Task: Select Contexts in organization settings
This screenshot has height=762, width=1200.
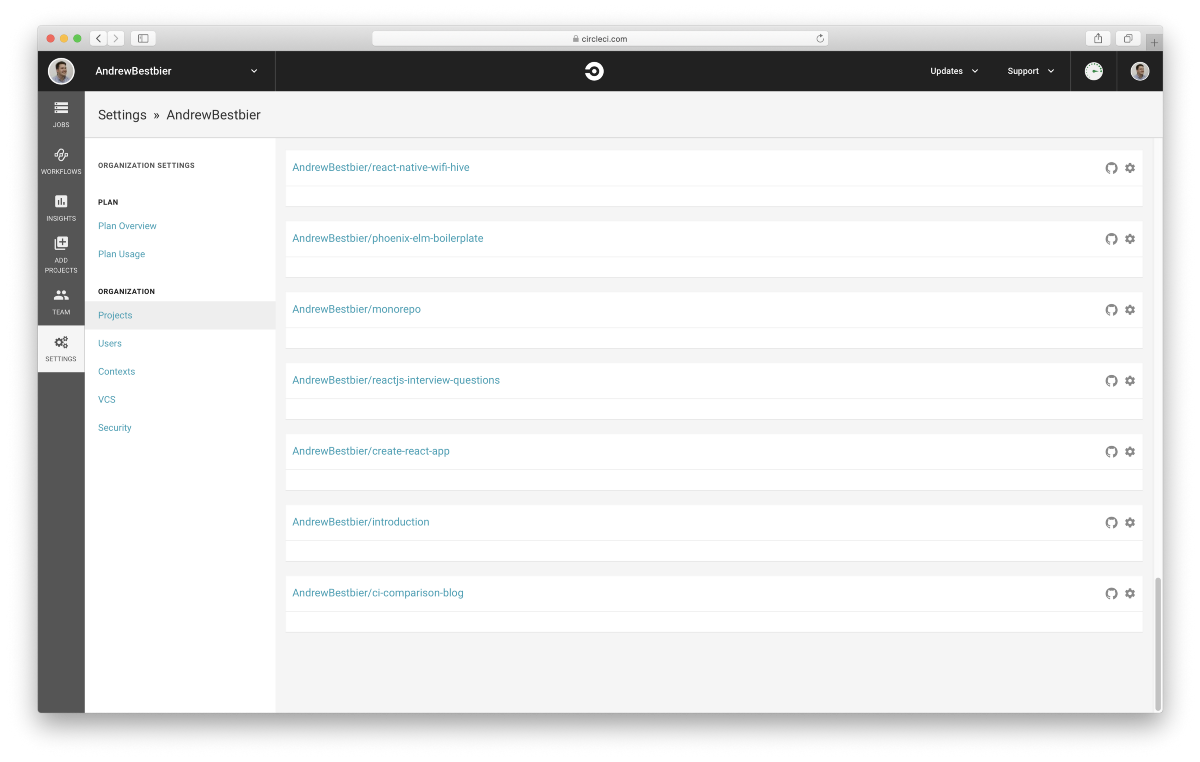Action: tap(116, 371)
